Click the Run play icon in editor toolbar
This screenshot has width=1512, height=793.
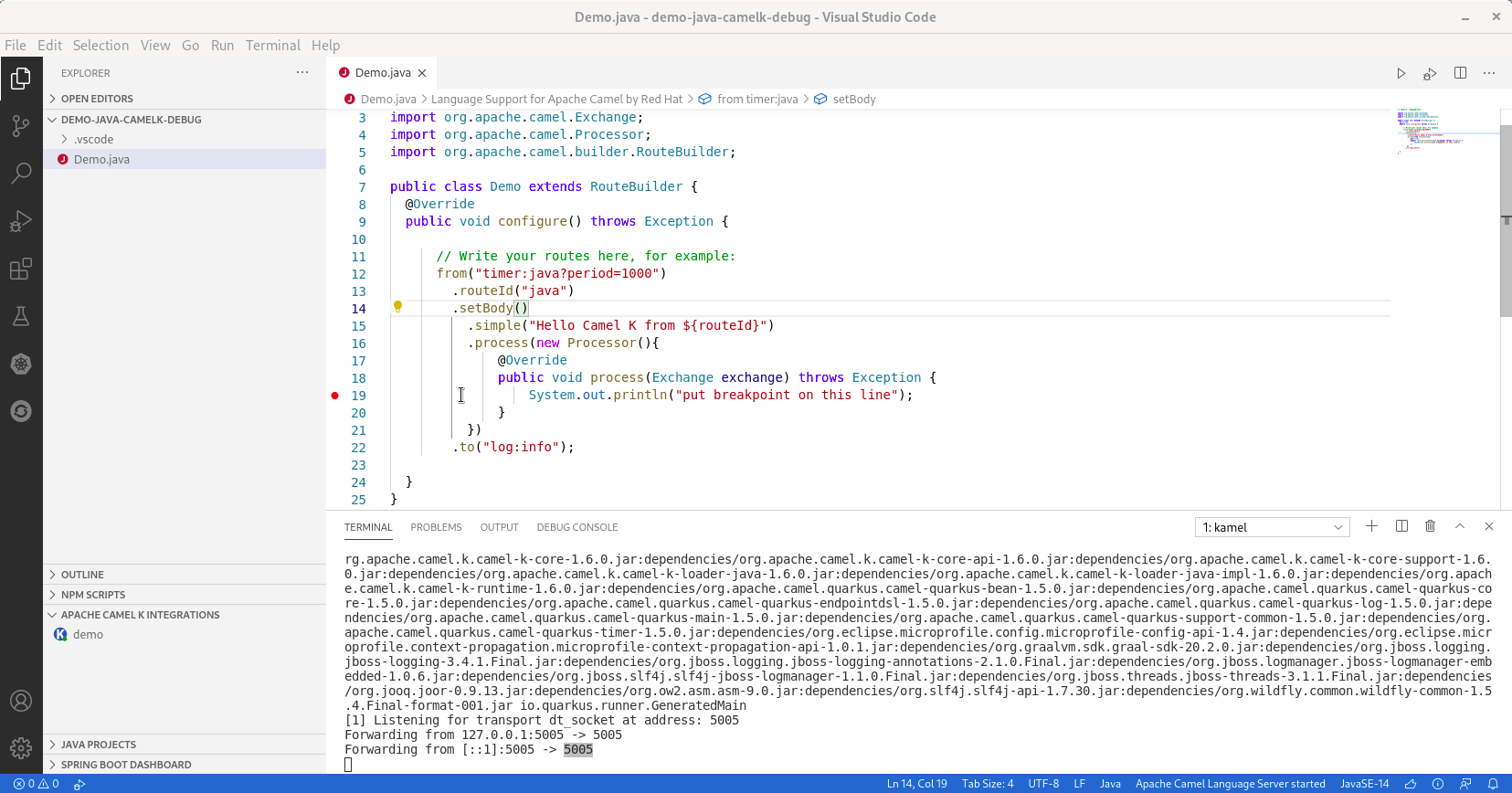coord(1401,73)
